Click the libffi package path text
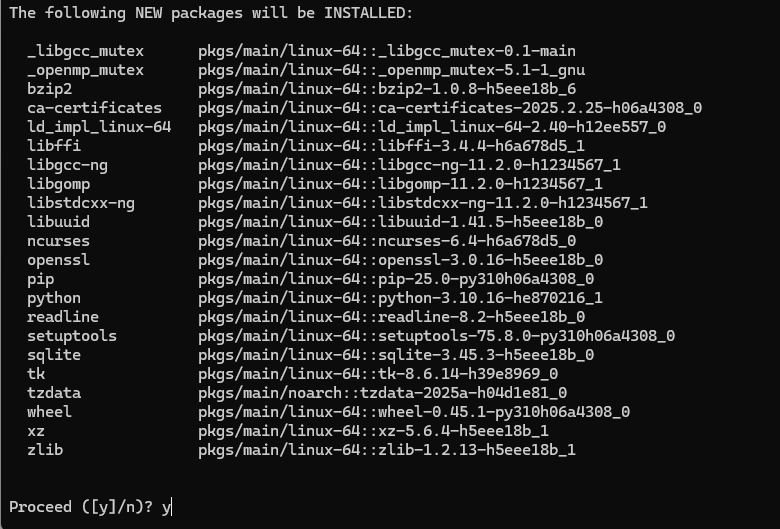 click(x=391, y=146)
